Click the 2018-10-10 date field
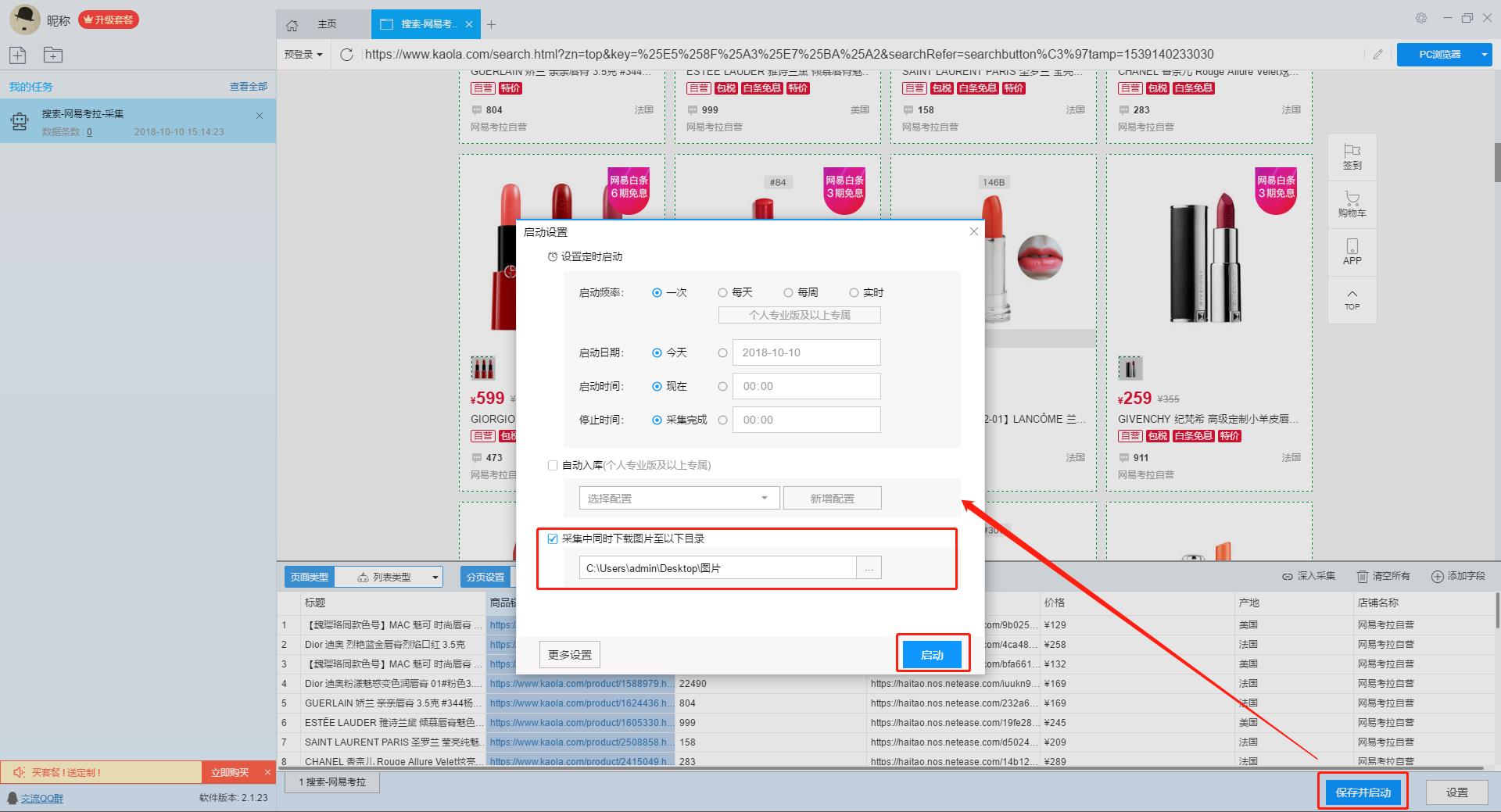This screenshot has height=812, width=1501. [x=806, y=352]
